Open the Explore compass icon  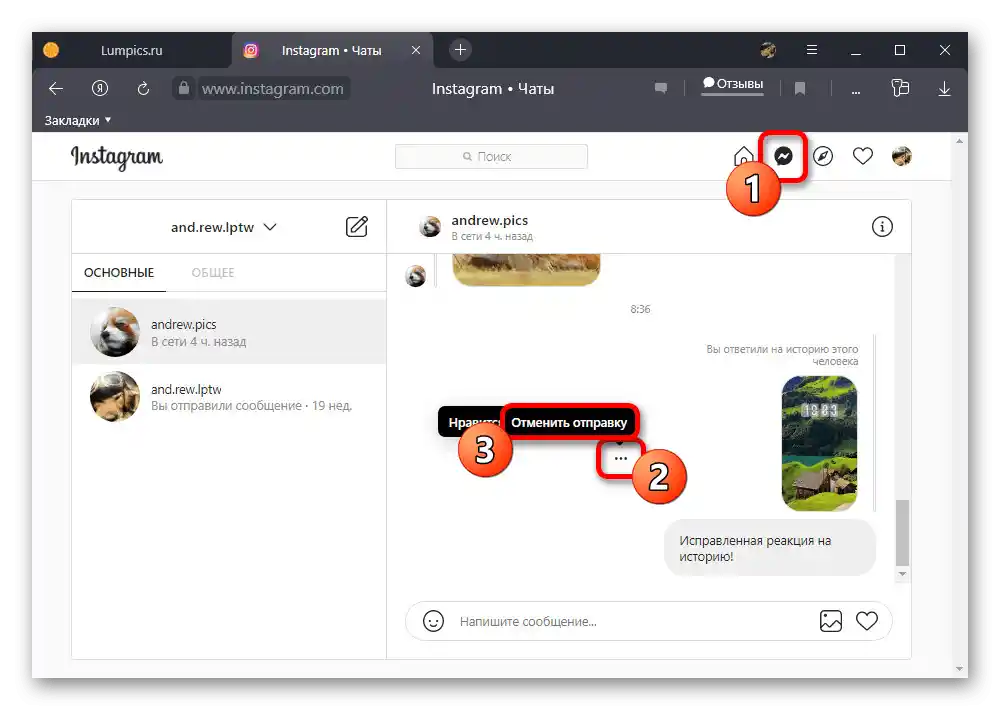point(823,156)
